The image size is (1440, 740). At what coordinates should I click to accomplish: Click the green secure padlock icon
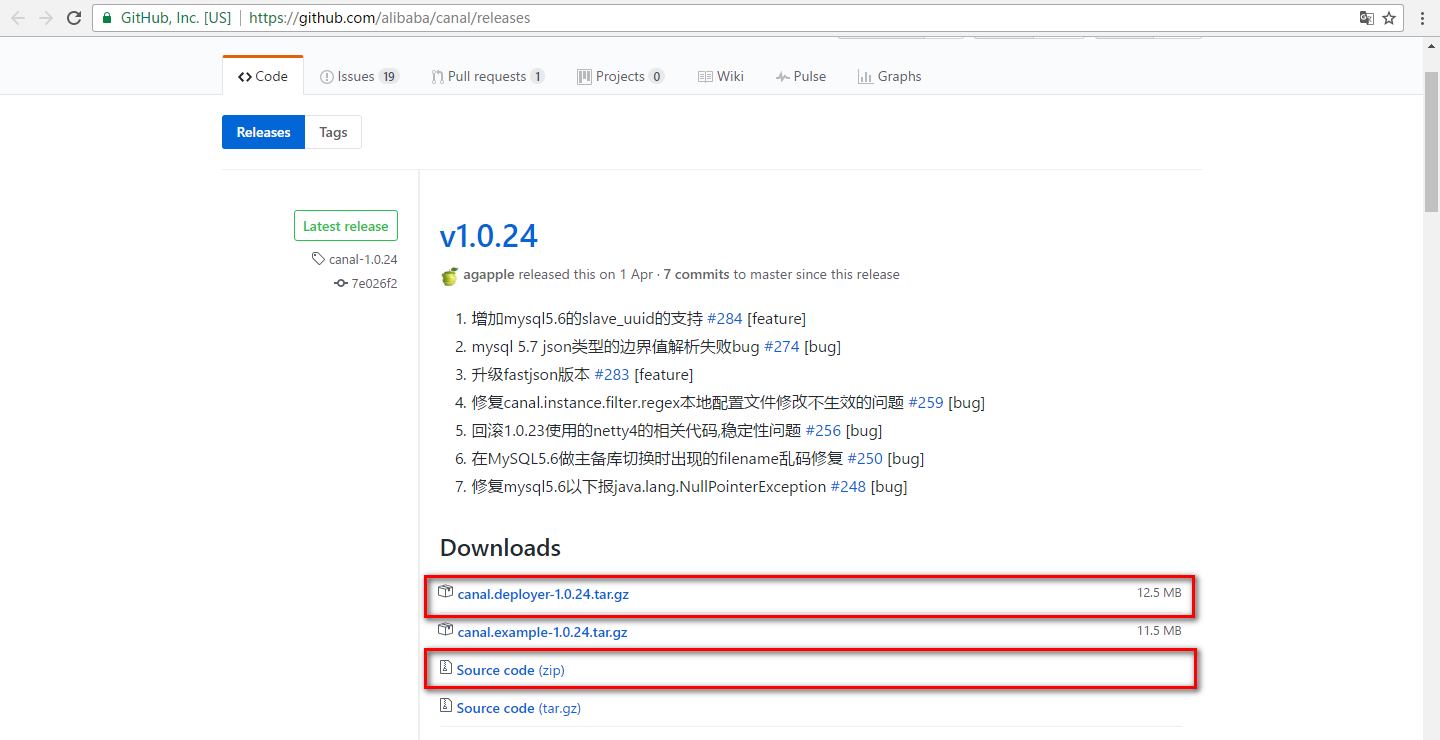point(107,18)
